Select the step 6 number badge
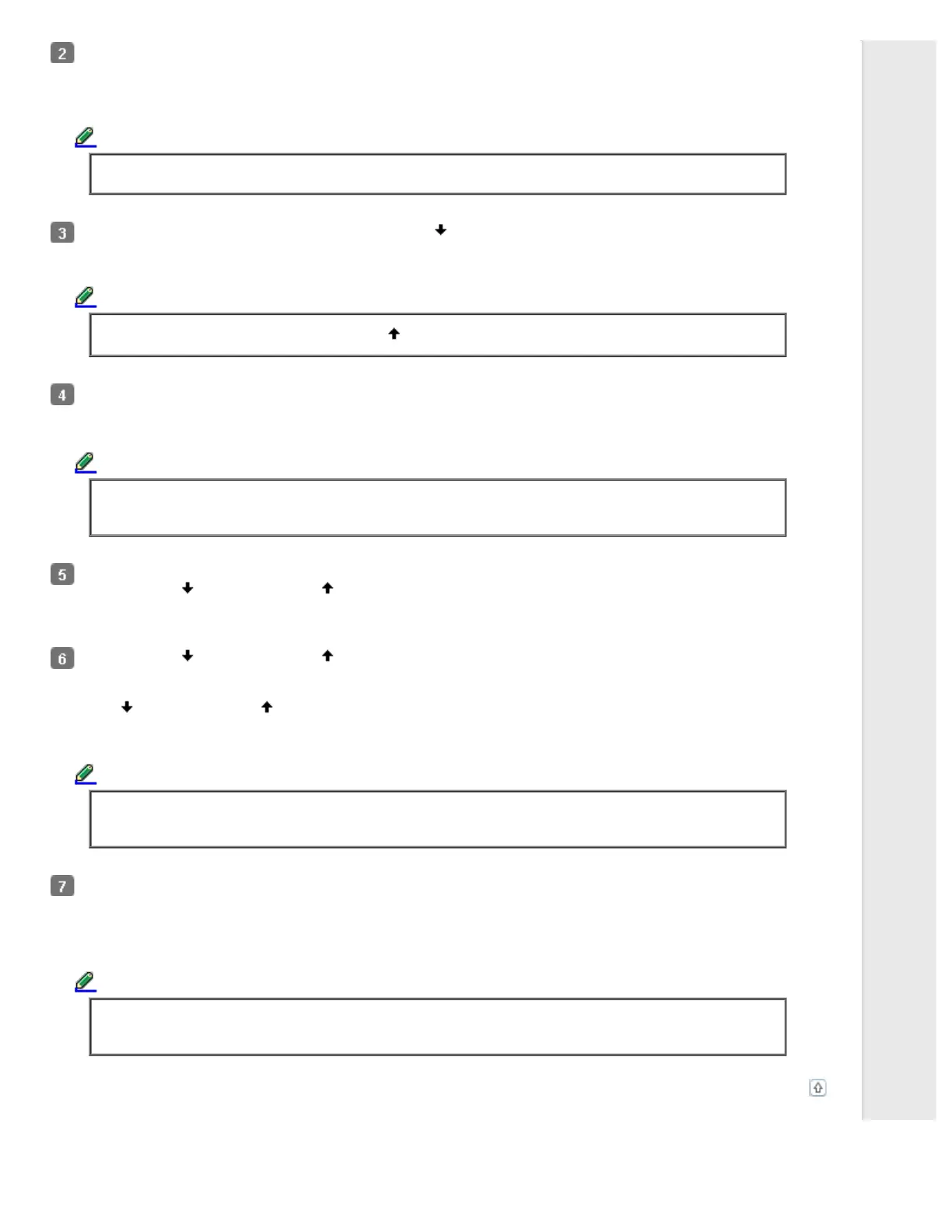Viewport: 952px width, 1232px height. point(62,659)
